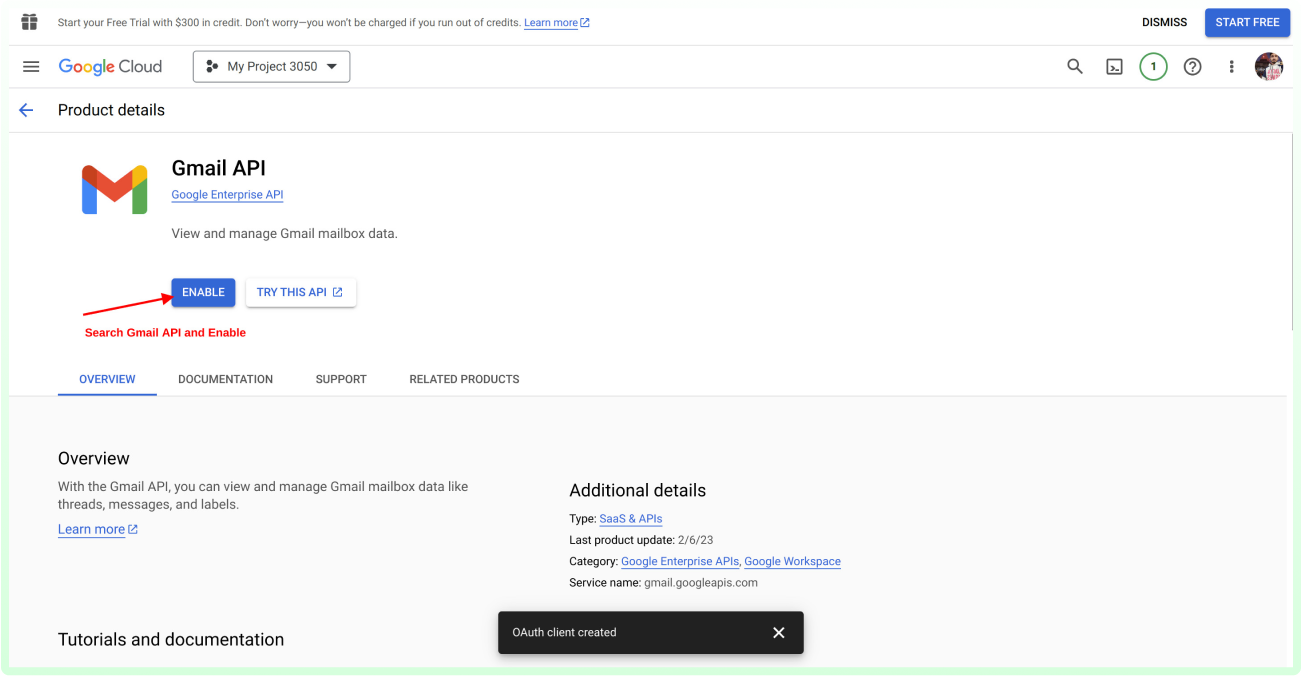Click the Try This API button
The height and width of the screenshot is (676, 1301).
[300, 292]
